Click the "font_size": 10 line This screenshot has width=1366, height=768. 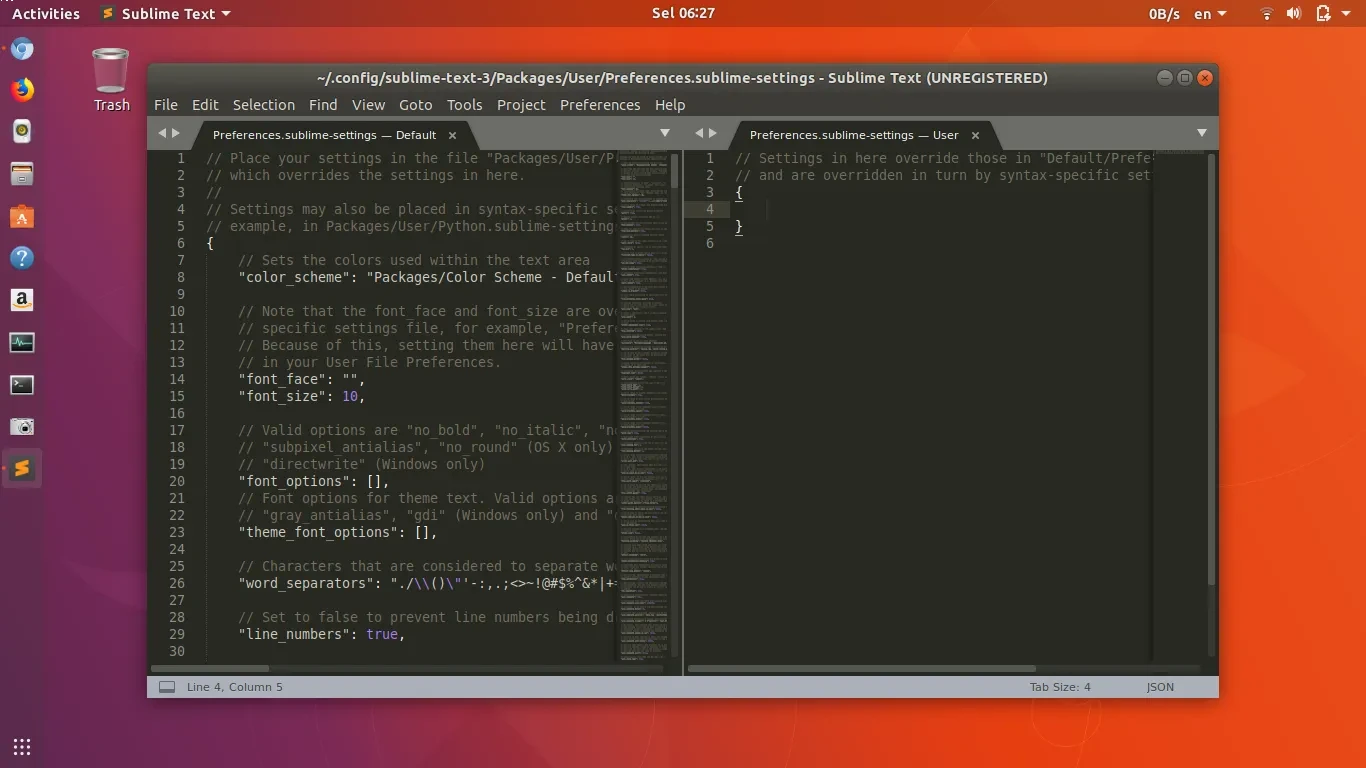(x=302, y=396)
